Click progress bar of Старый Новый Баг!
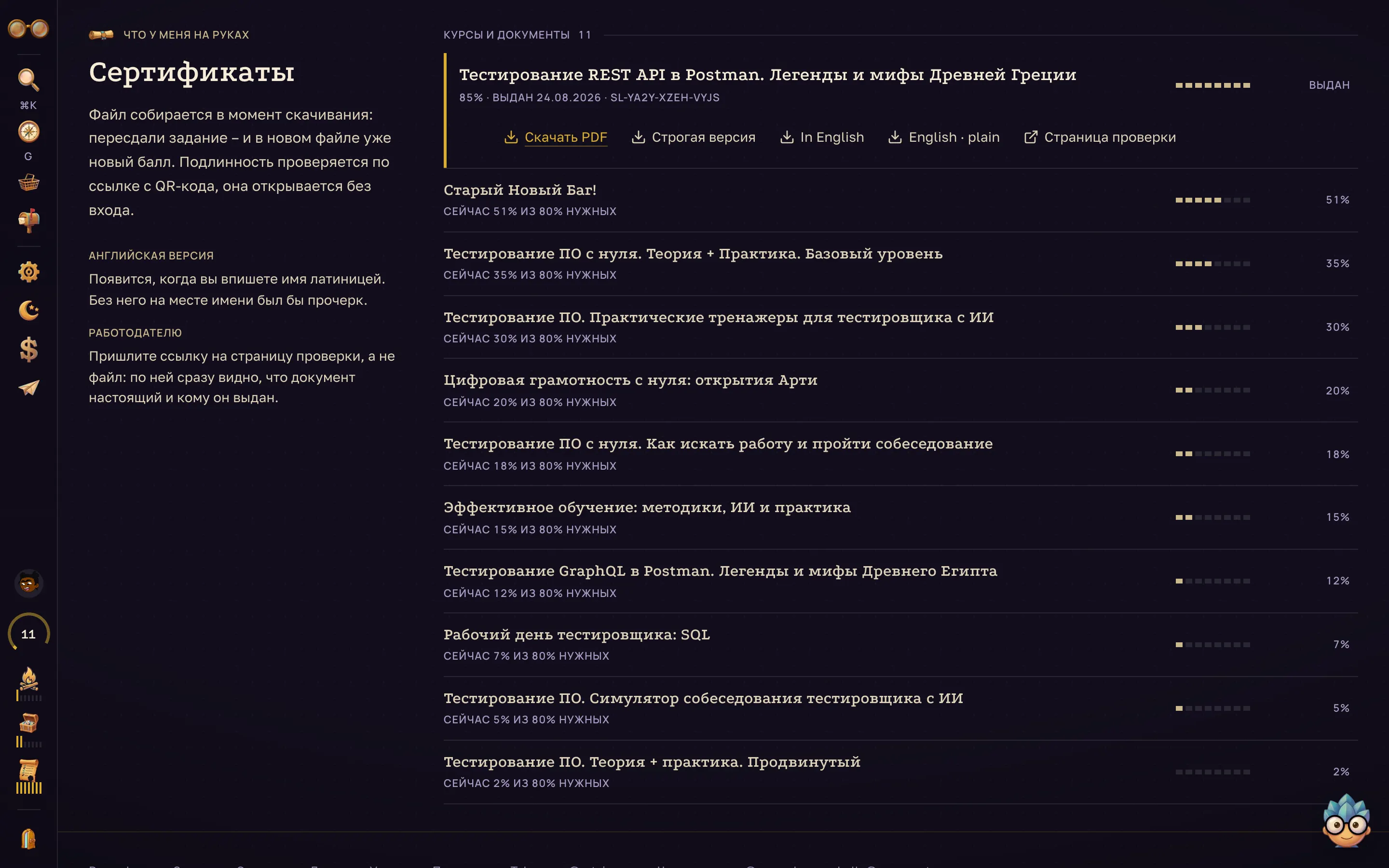Screen dimensions: 1389x868 coord(1212,200)
